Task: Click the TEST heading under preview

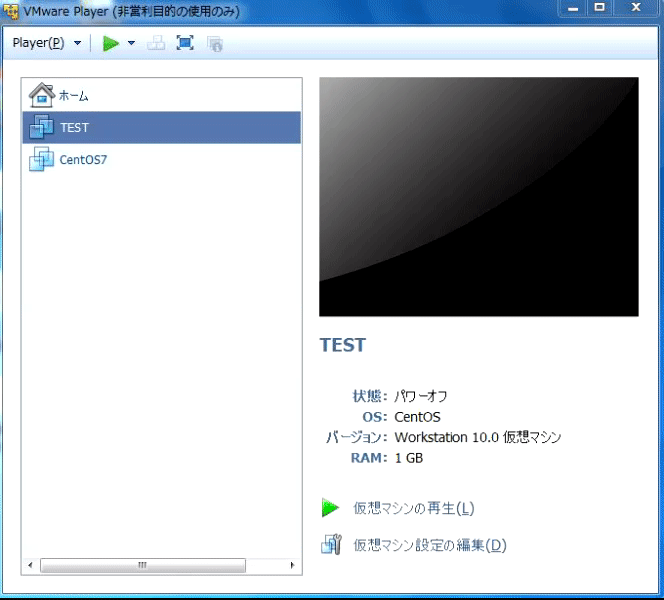Action: [x=343, y=345]
